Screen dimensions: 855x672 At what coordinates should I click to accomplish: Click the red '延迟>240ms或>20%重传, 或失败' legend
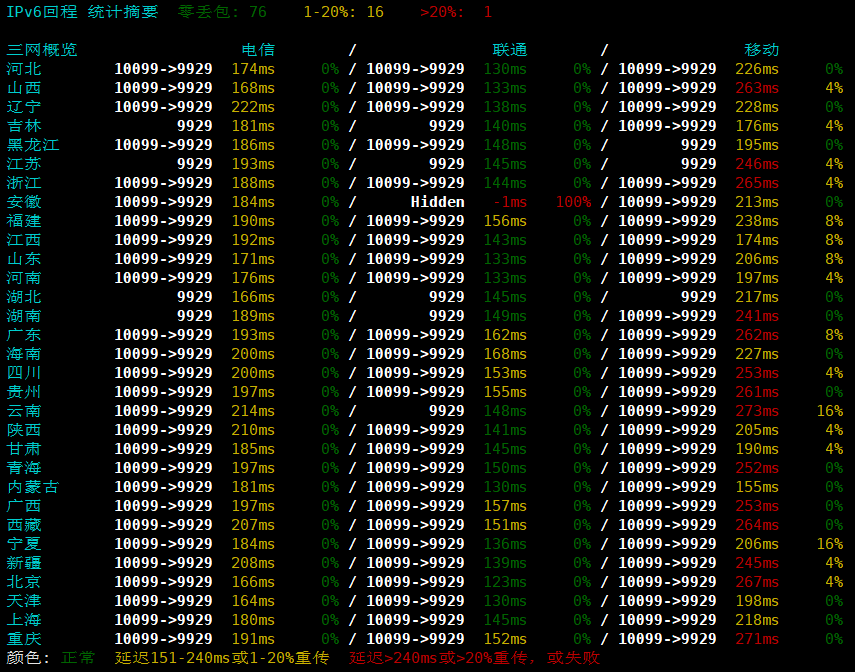pos(474,658)
